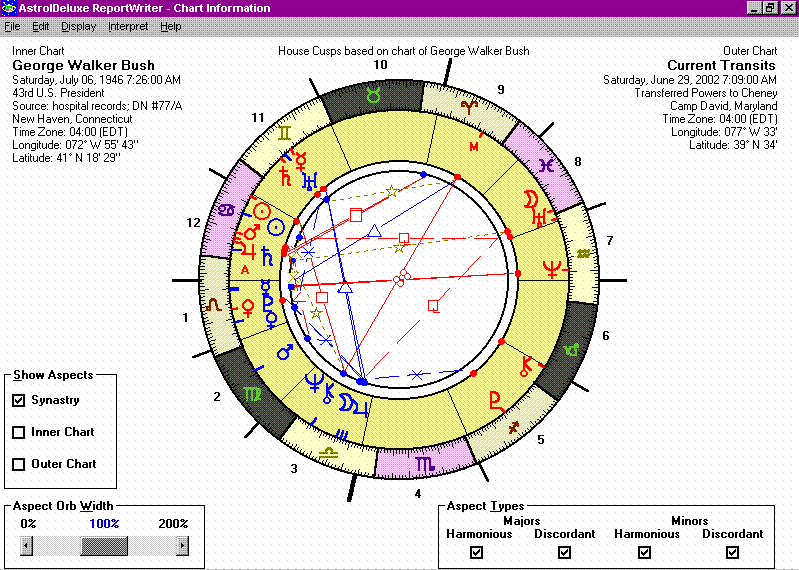Screen dimensions: 799x570
Task: Click the house 1 number label
Action: coord(185,317)
